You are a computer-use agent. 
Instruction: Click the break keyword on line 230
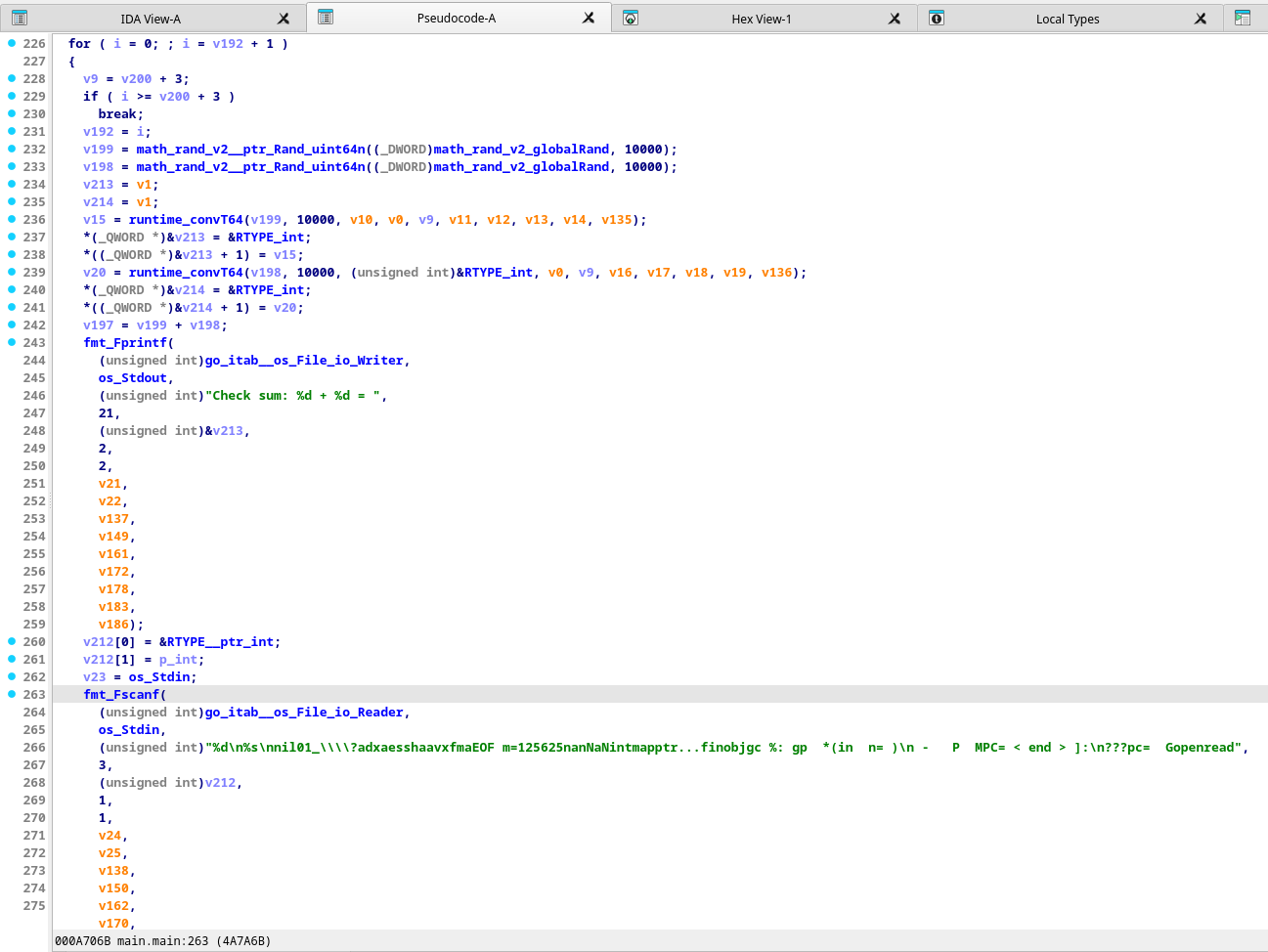tap(117, 114)
